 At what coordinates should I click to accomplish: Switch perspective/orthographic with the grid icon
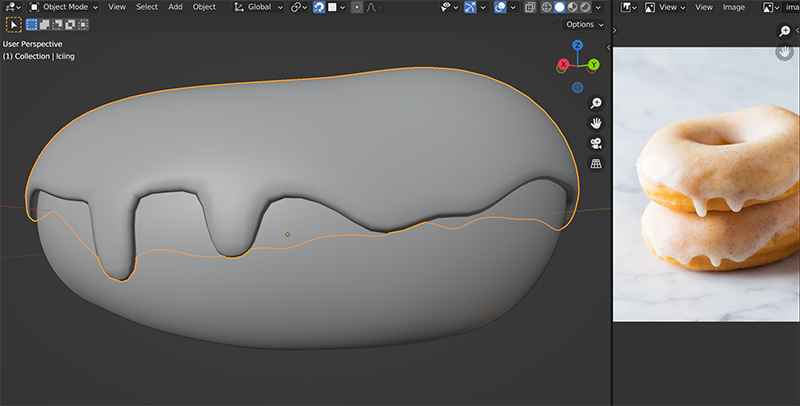point(596,163)
